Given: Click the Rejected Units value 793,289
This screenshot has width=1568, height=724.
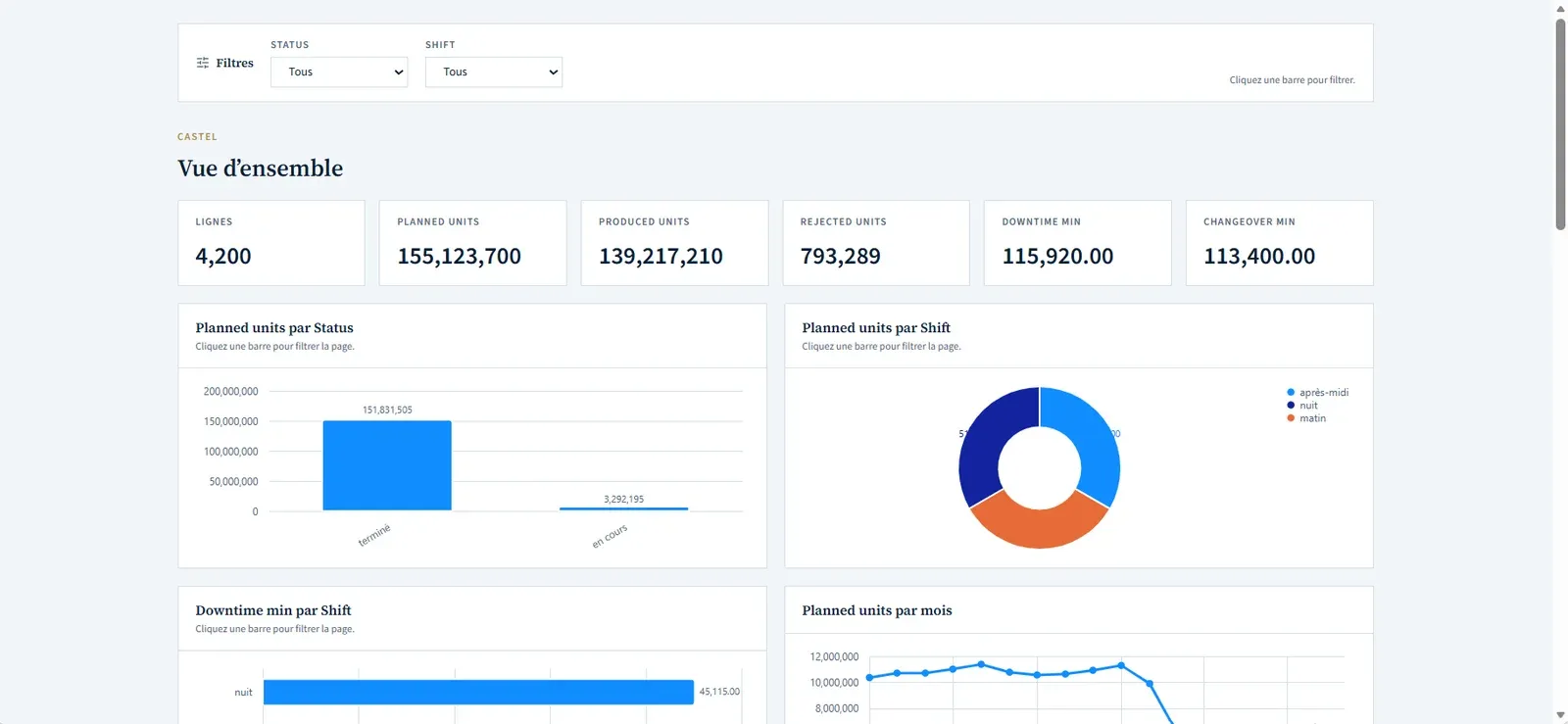Looking at the screenshot, I should 840,256.
